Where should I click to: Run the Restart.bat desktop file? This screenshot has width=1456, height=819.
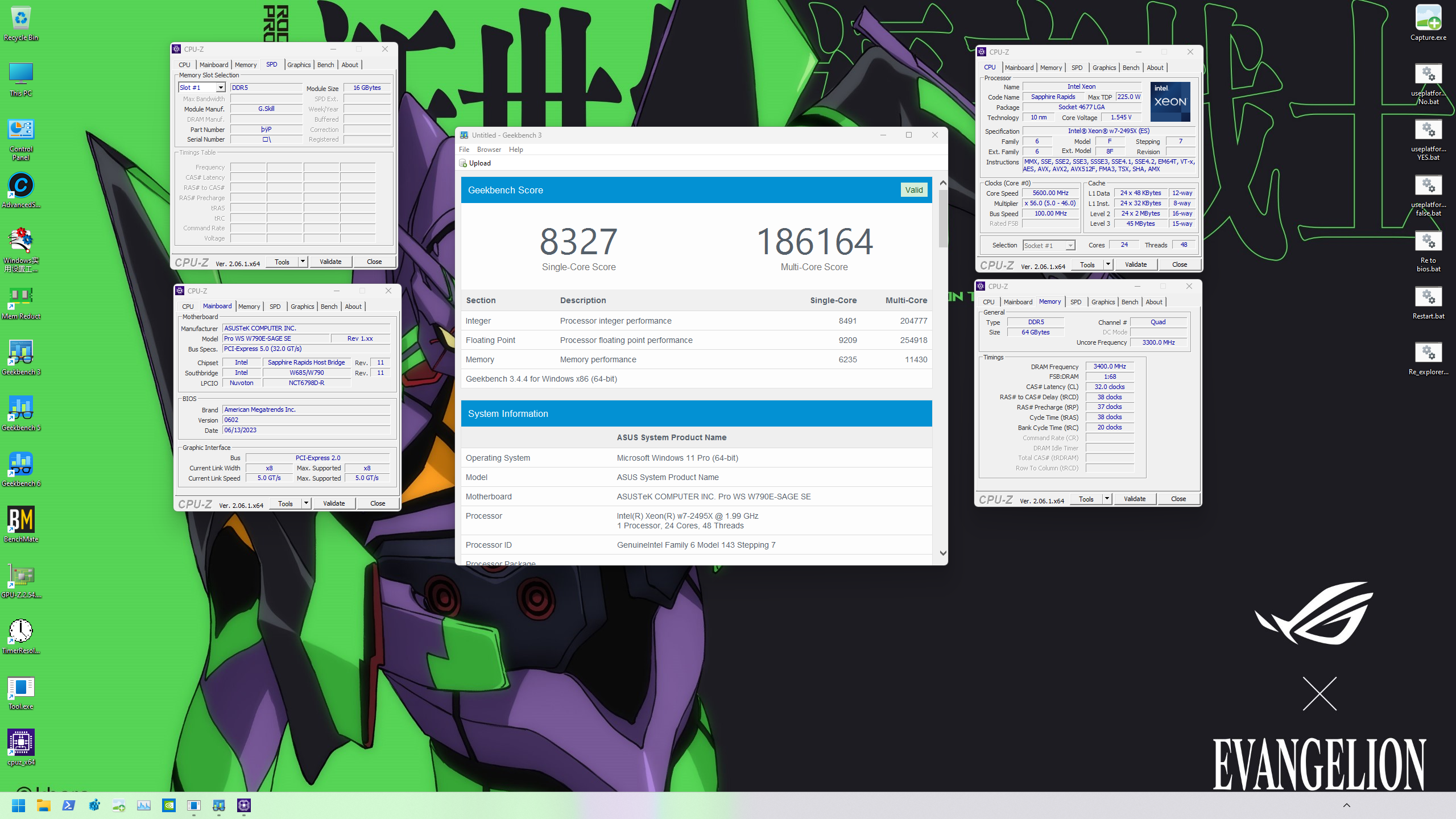1428,302
